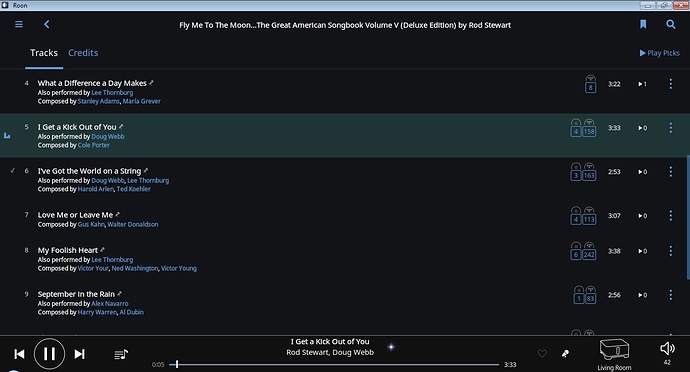Select the track title Love Me or Leave Me
Viewport: 690px width, 372px height.
(x=75, y=215)
